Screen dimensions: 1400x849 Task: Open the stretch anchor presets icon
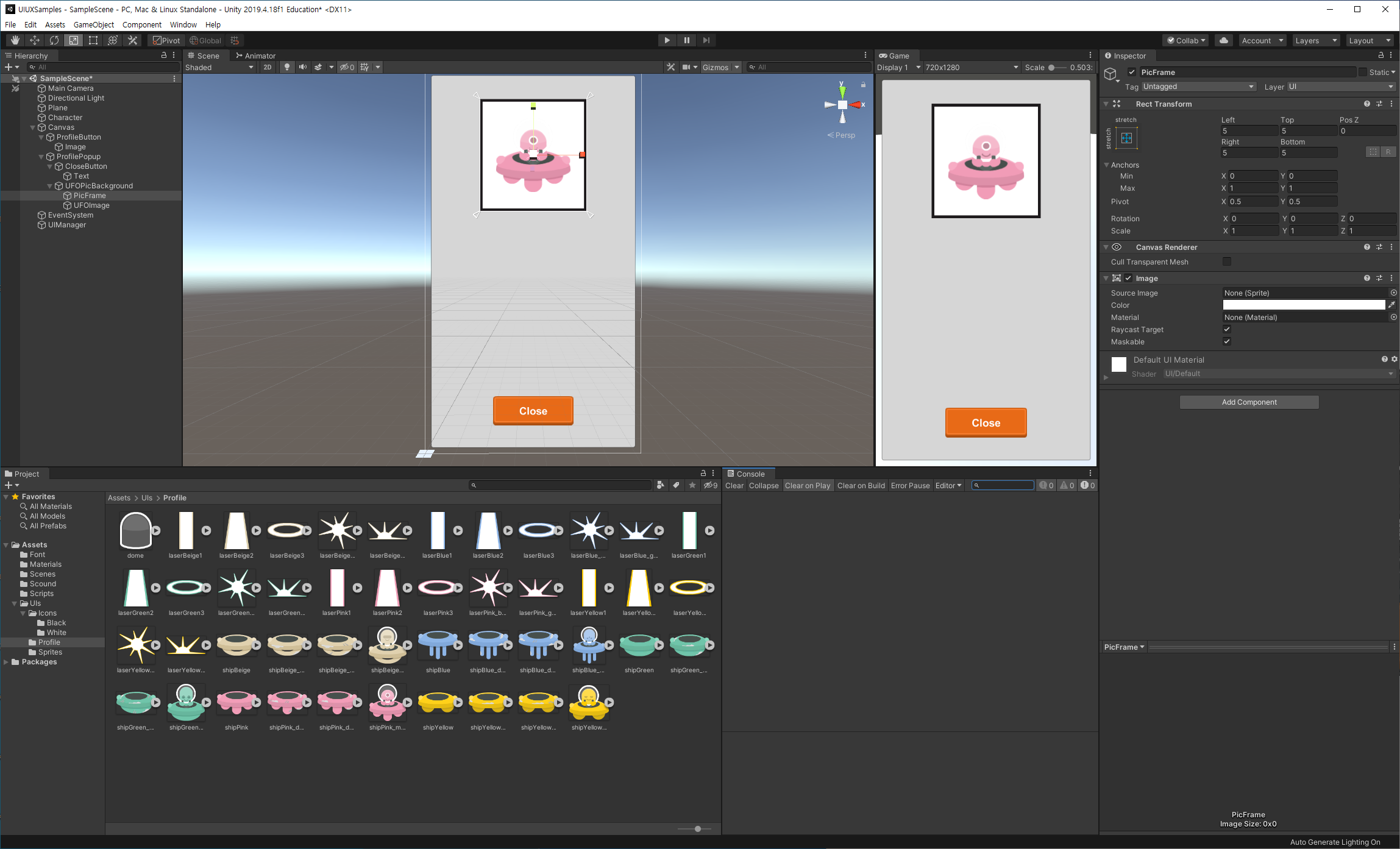1126,138
